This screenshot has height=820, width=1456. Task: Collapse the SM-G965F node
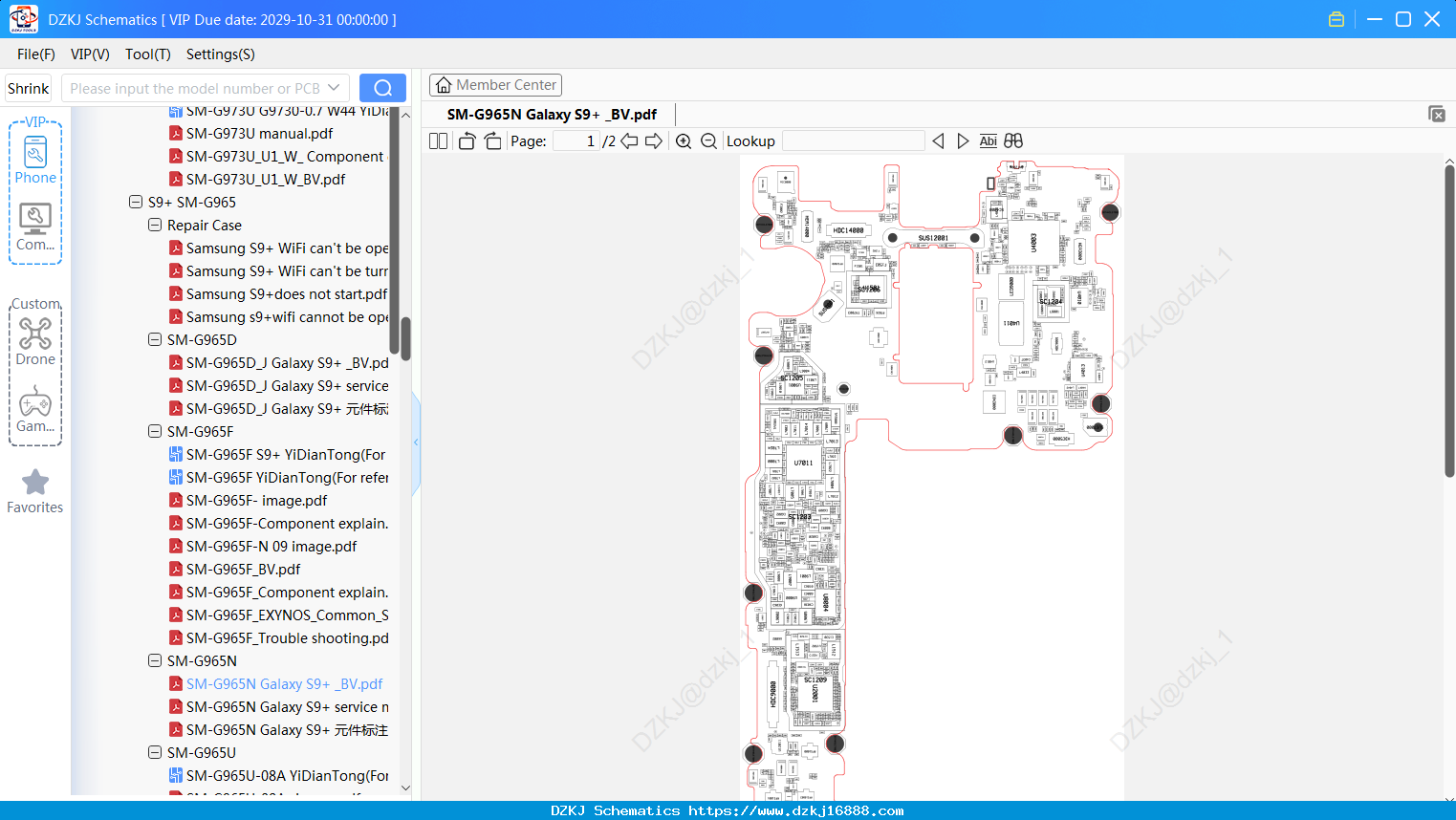(155, 431)
